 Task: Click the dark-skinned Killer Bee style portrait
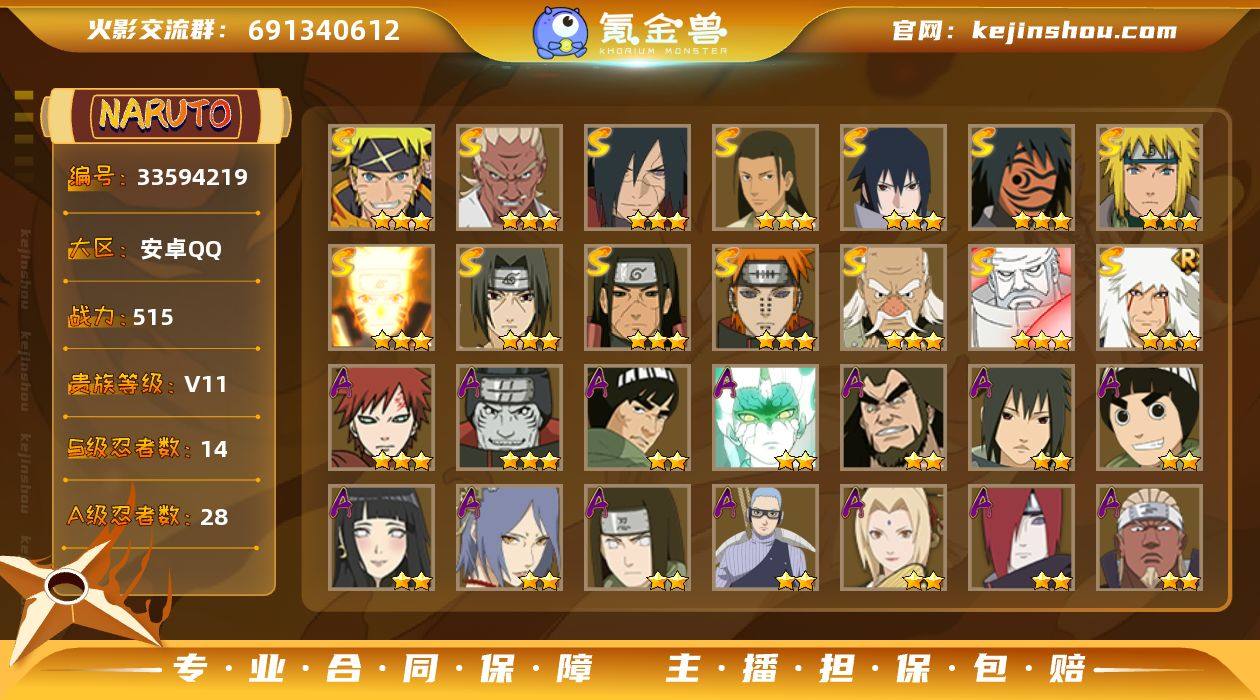click(x=1149, y=537)
